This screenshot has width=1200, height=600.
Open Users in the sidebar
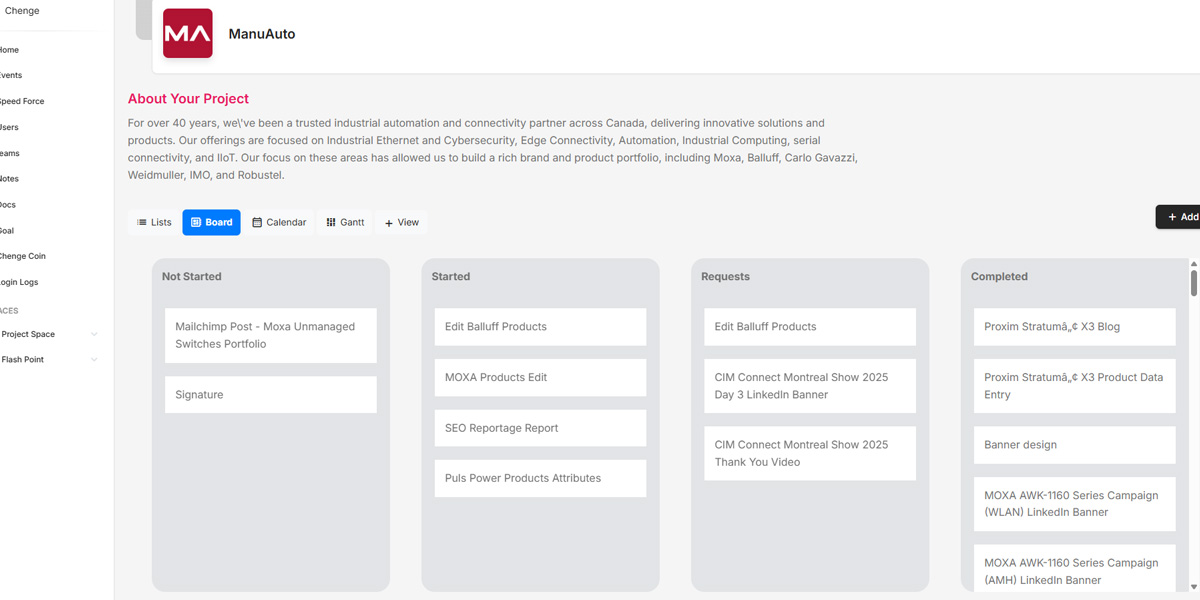[x=9, y=128]
